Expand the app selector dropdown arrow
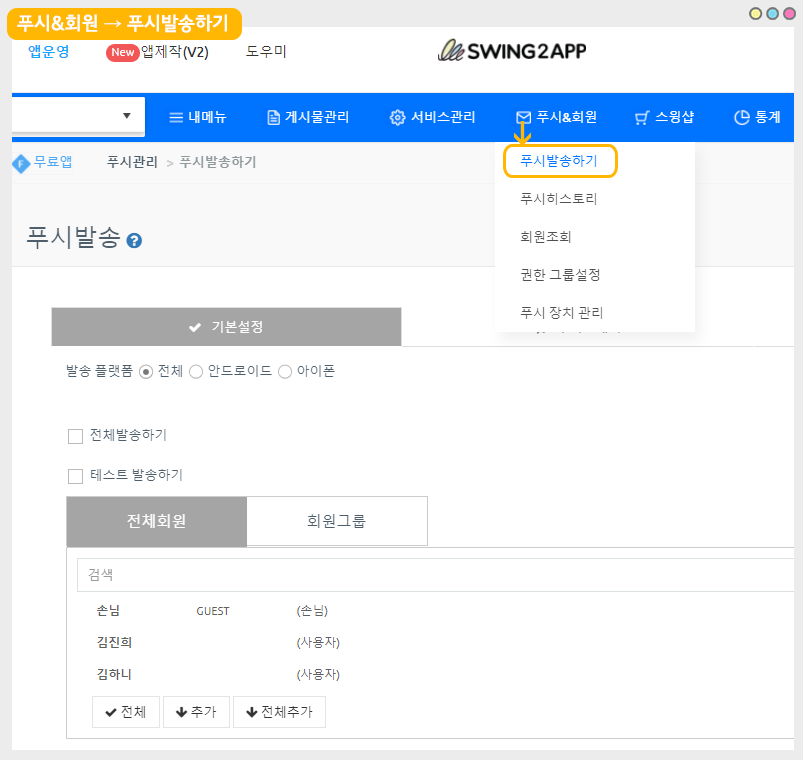The image size is (803, 760). click(127, 116)
